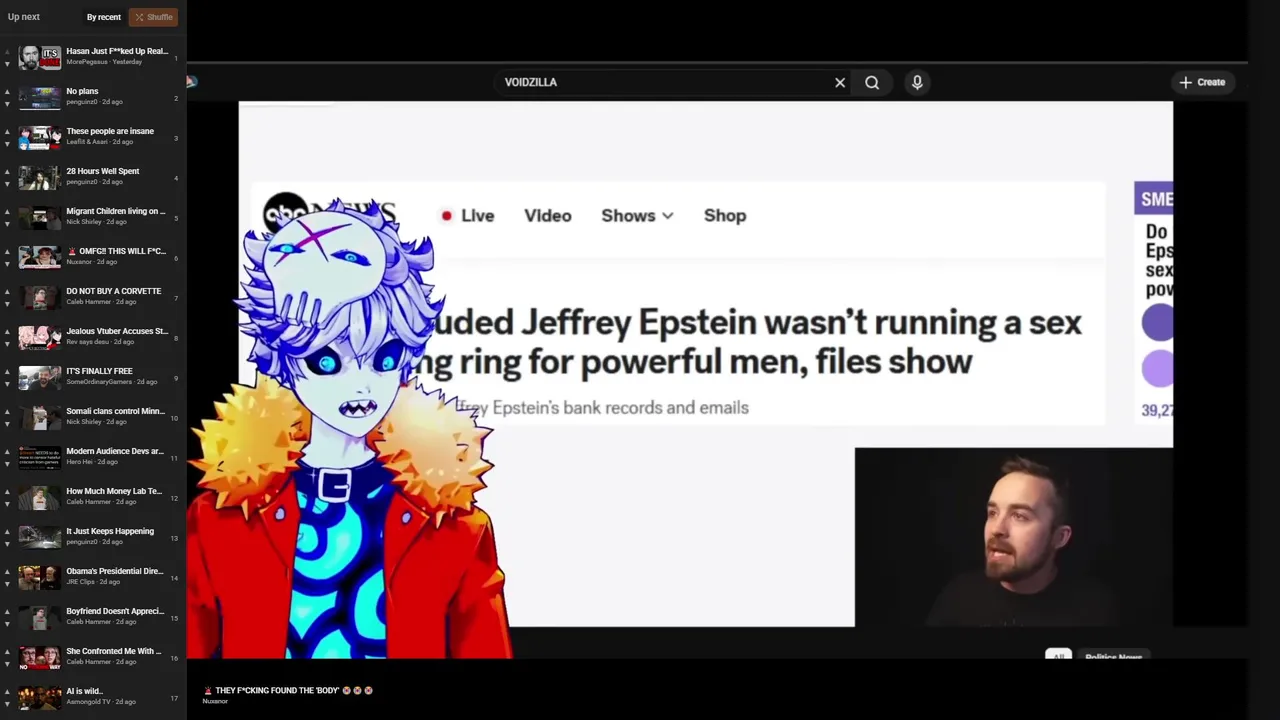Move 'DO NOT BUY A CORVETTE' up

click(7, 291)
